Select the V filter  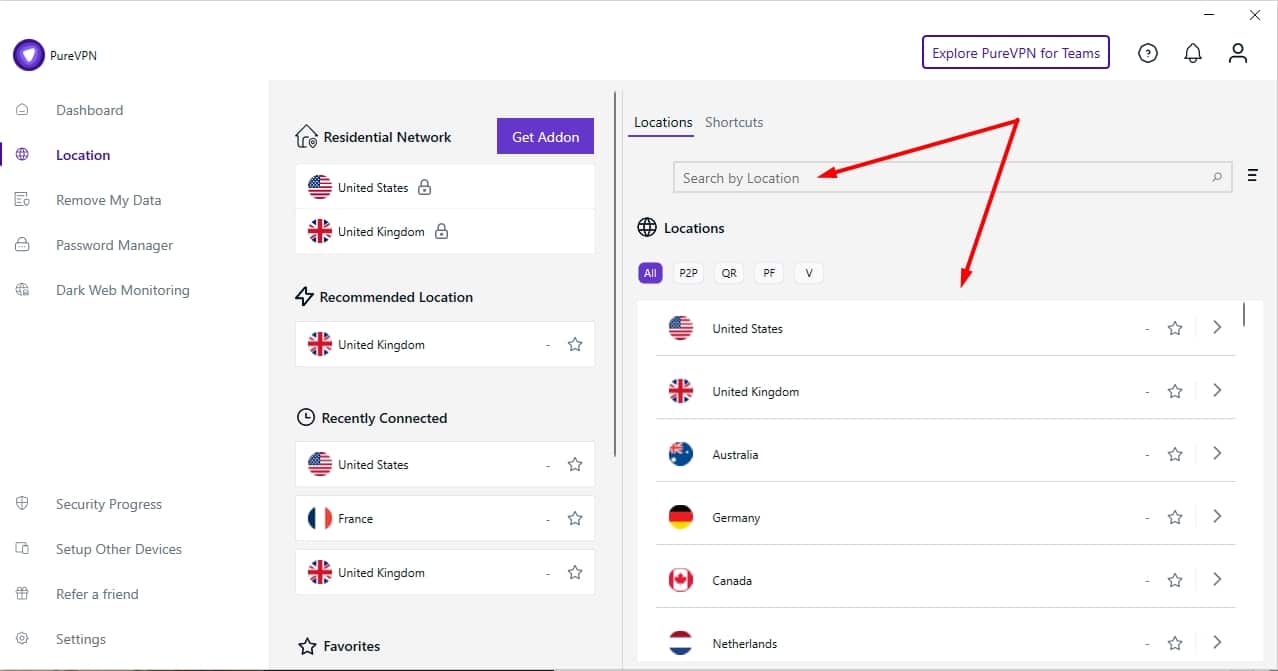[x=808, y=273]
